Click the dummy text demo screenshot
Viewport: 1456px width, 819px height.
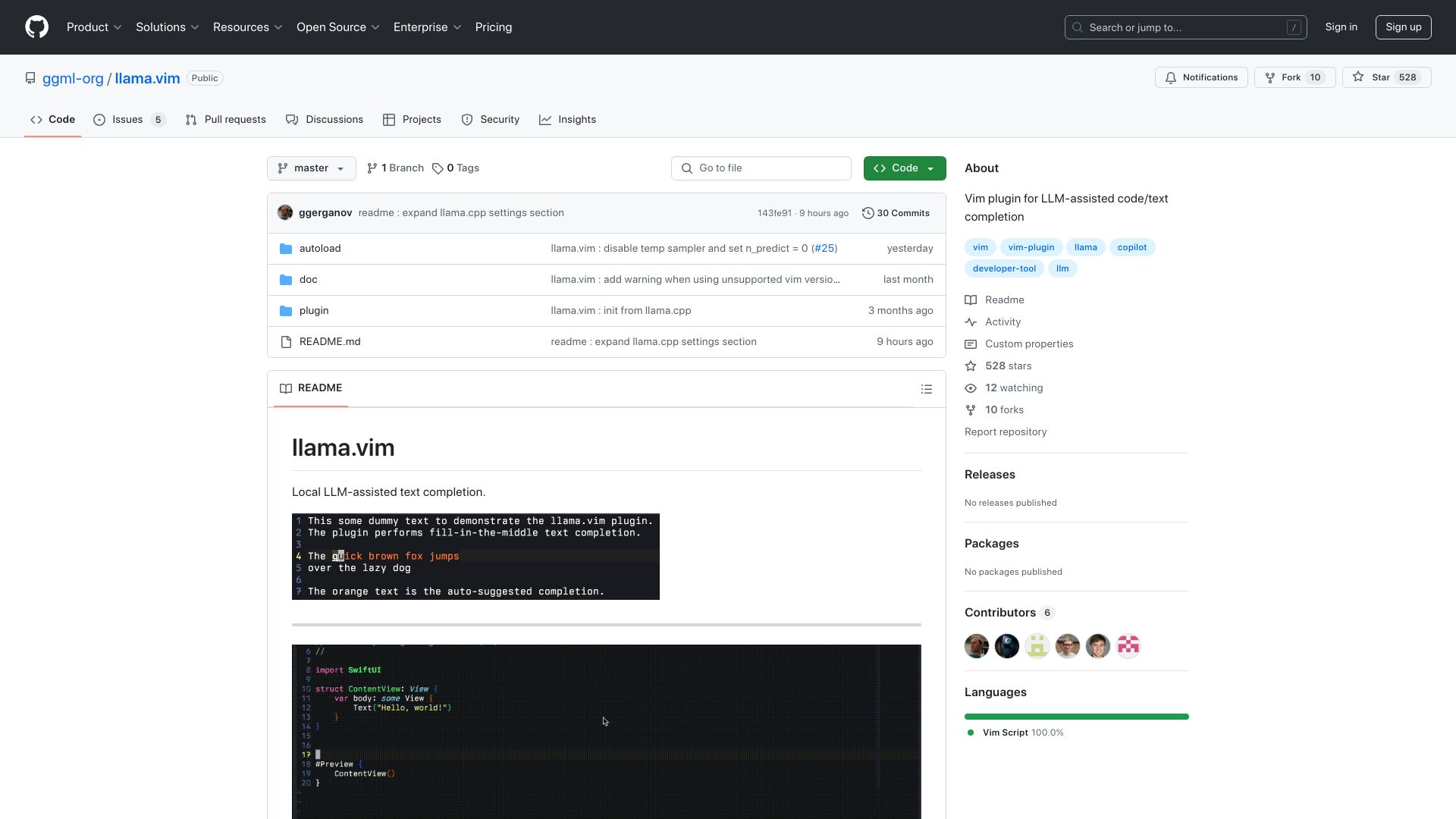(475, 557)
